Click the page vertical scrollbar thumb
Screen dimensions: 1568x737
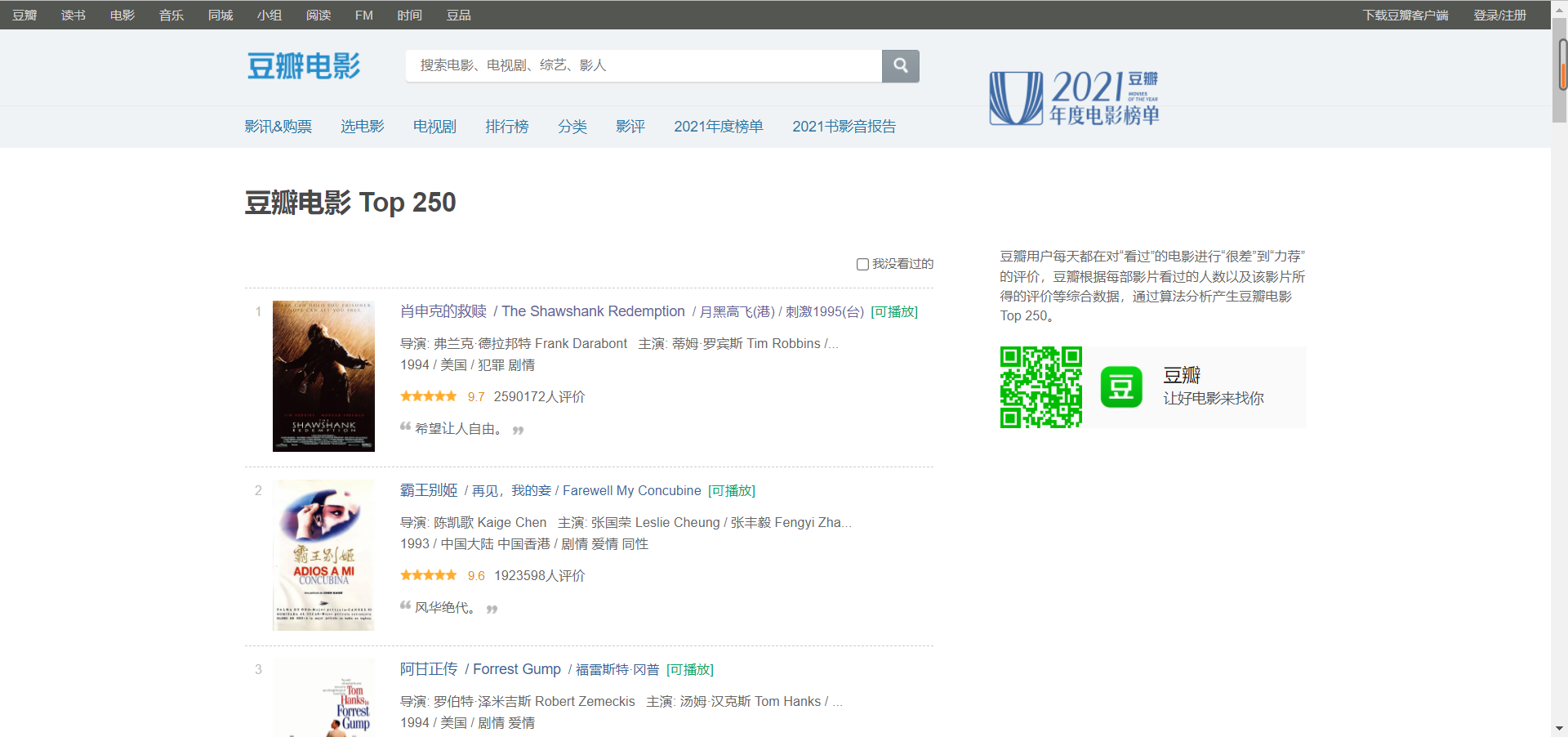(1560, 69)
